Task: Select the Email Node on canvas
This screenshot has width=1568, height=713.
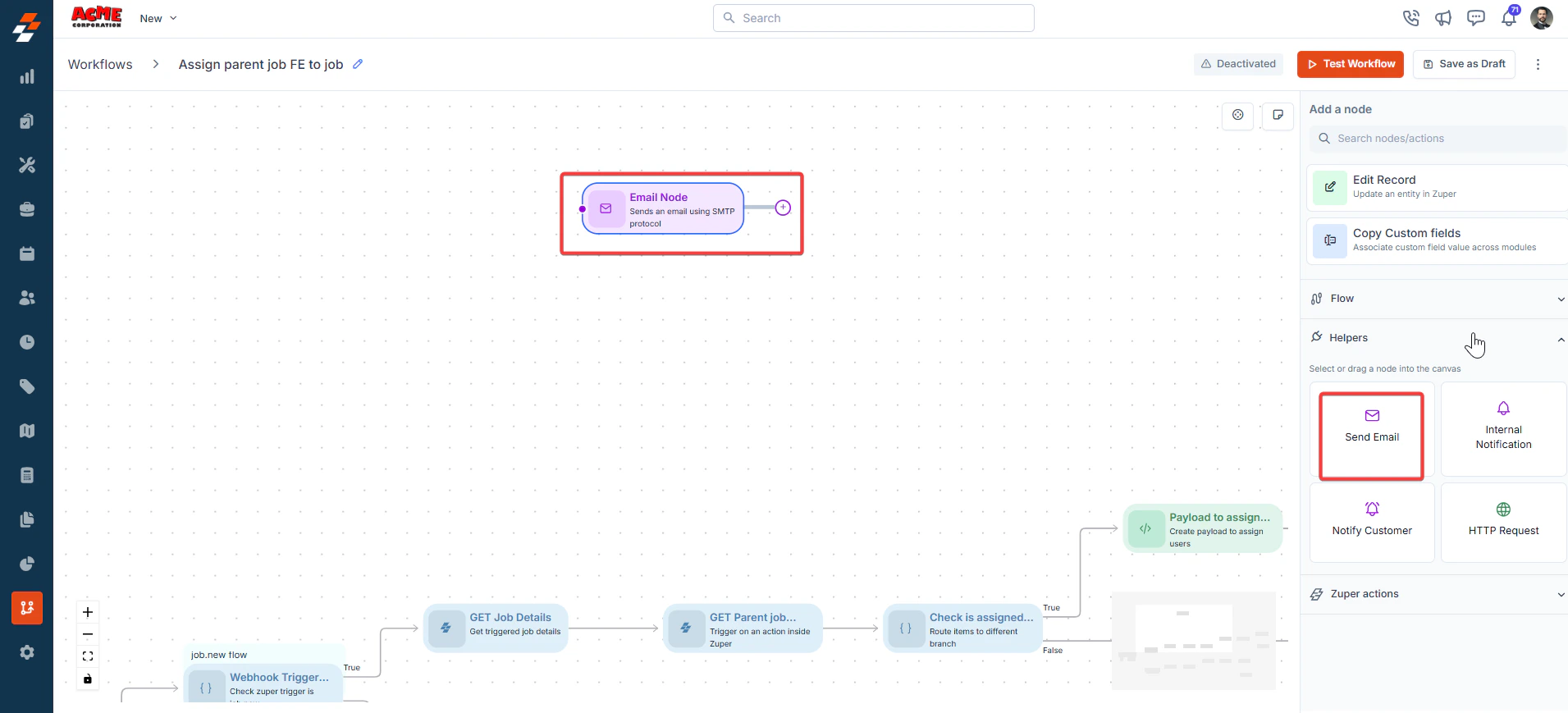Action: click(663, 208)
